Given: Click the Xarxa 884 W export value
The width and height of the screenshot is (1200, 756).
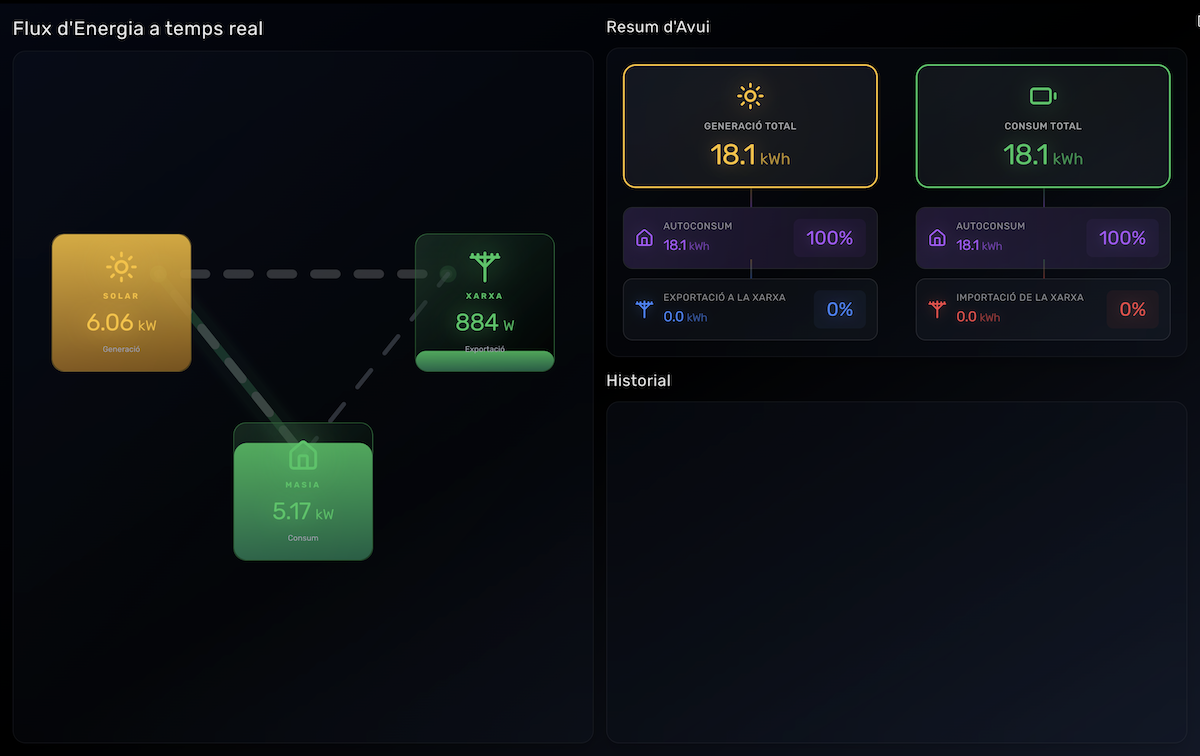Looking at the screenshot, I should 484,323.
